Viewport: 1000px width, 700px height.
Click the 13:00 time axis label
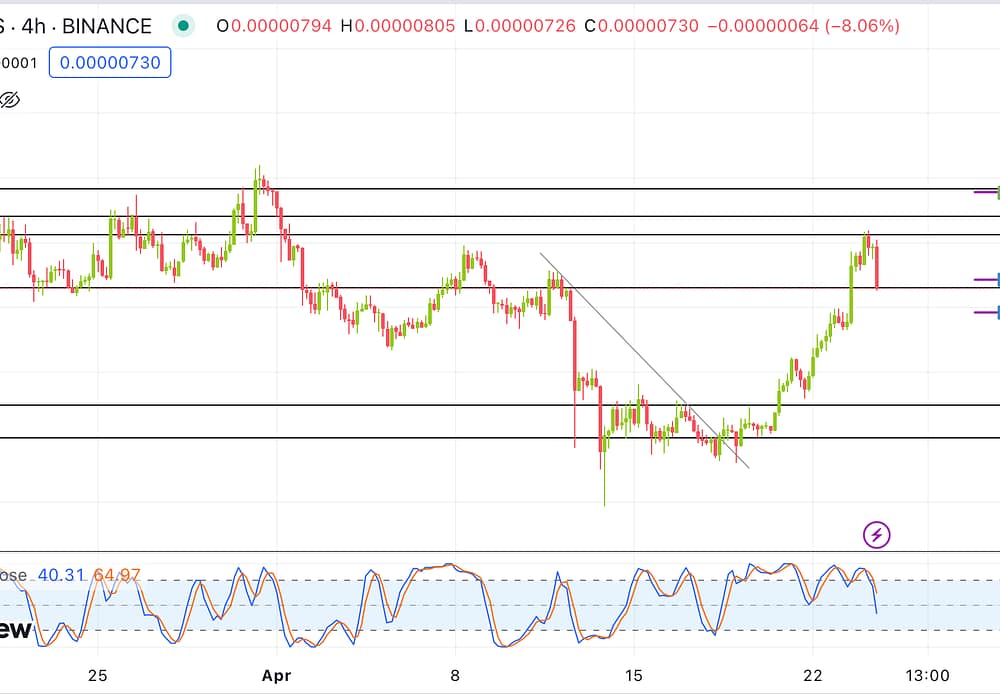pos(927,674)
